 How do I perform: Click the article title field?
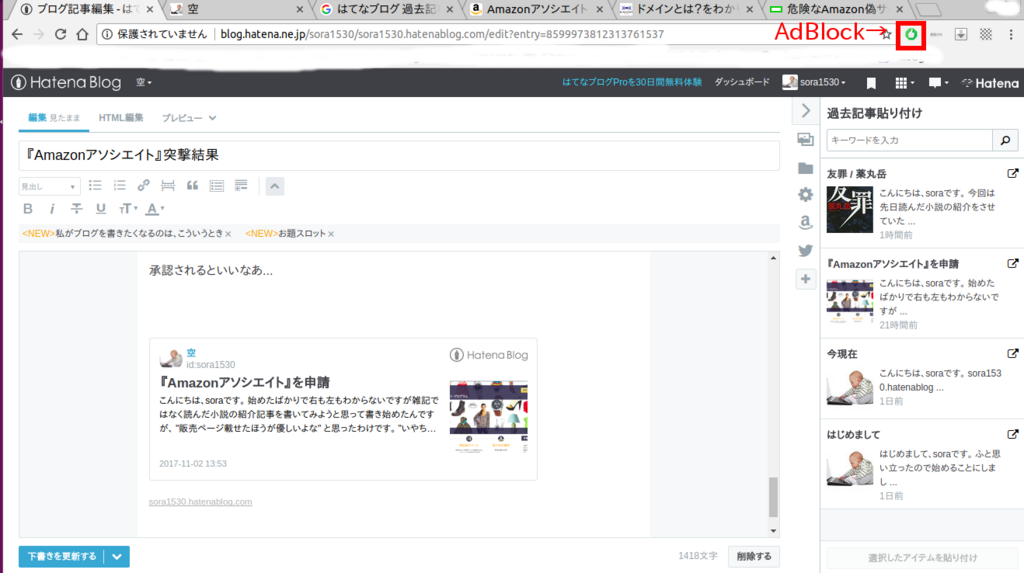pyautogui.click(x=399, y=156)
